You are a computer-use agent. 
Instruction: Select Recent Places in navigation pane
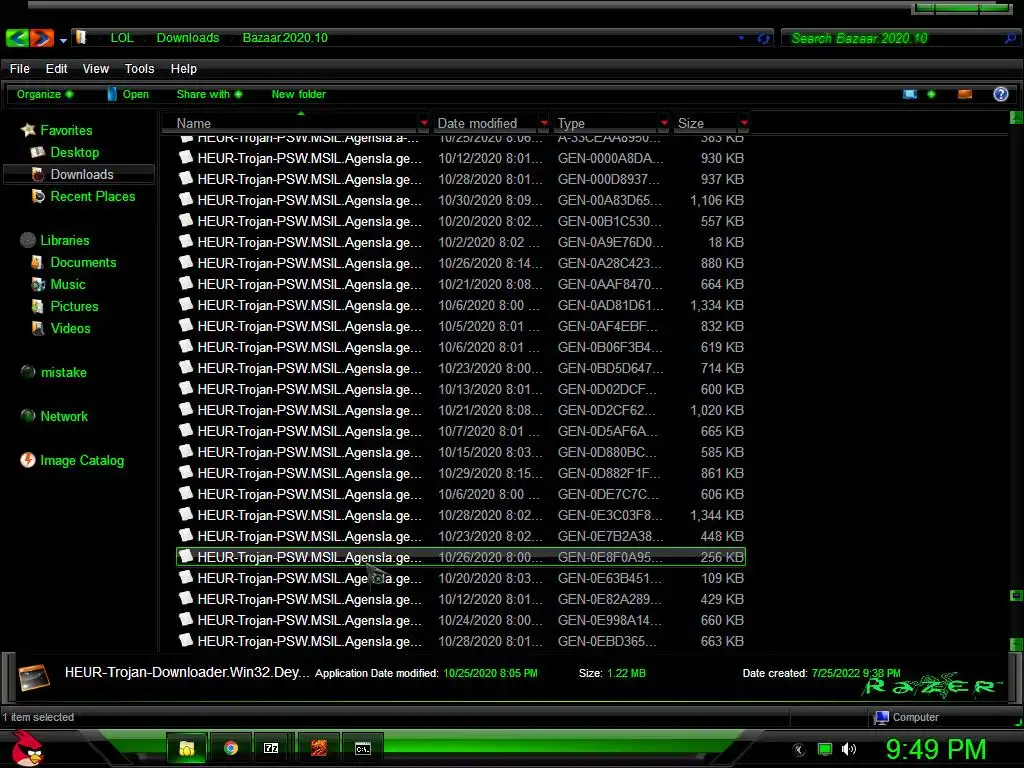pyautogui.click(x=83, y=196)
